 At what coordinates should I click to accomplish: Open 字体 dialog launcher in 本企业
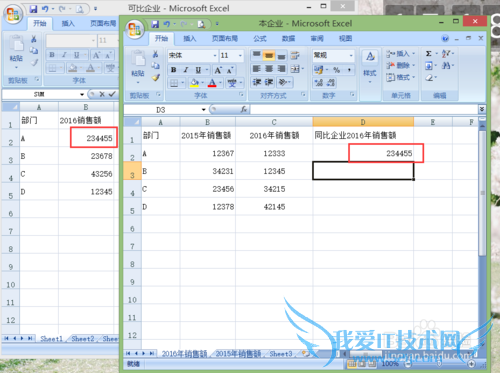coord(241,95)
